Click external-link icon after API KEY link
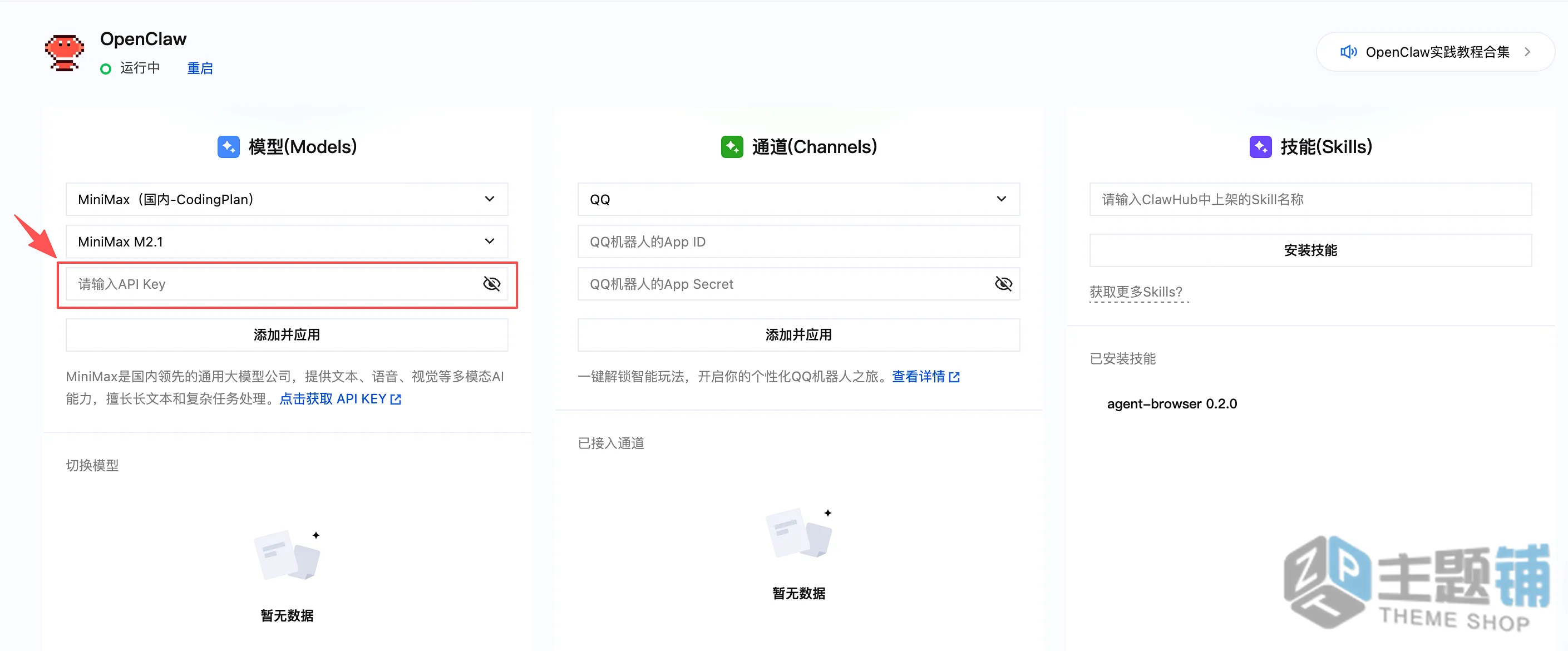 (x=396, y=400)
